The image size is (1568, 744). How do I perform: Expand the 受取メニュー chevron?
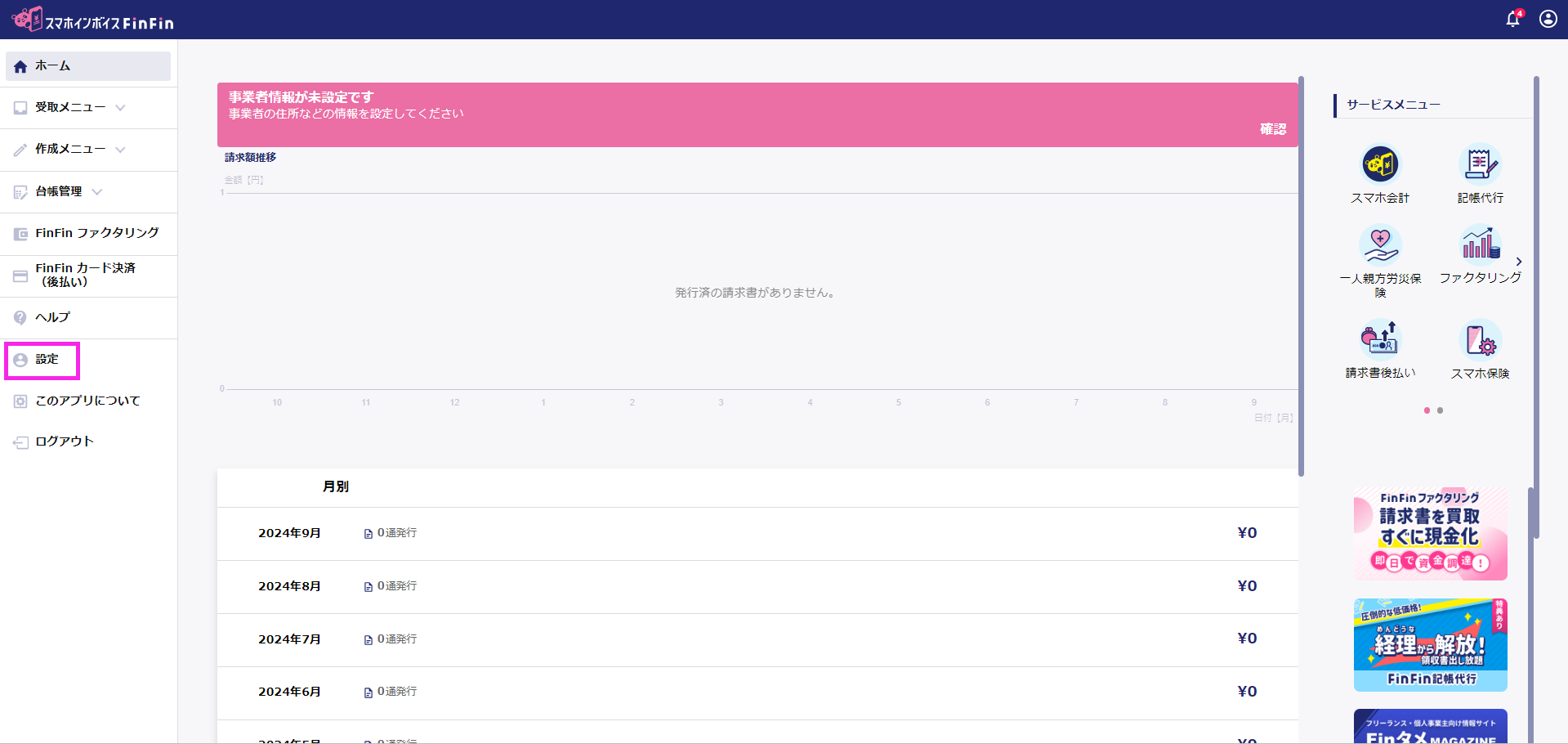(x=120, y=108)
